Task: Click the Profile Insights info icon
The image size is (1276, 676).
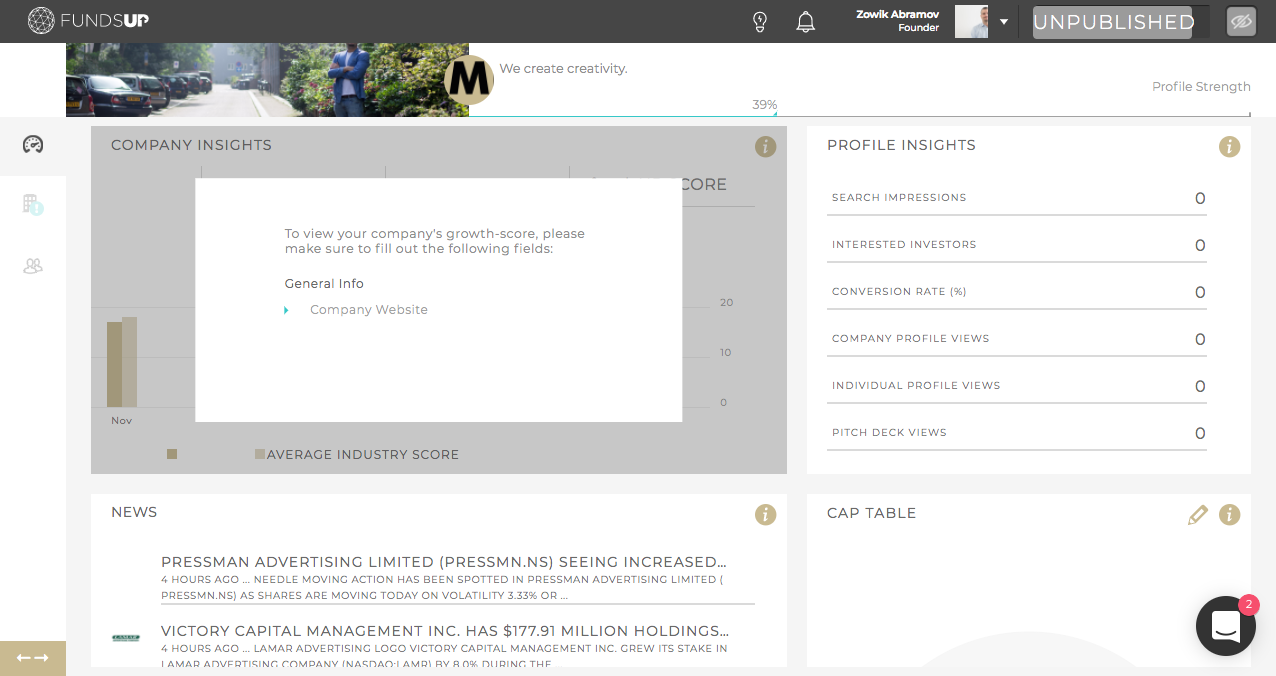Action: click(x=1229, y=147)
